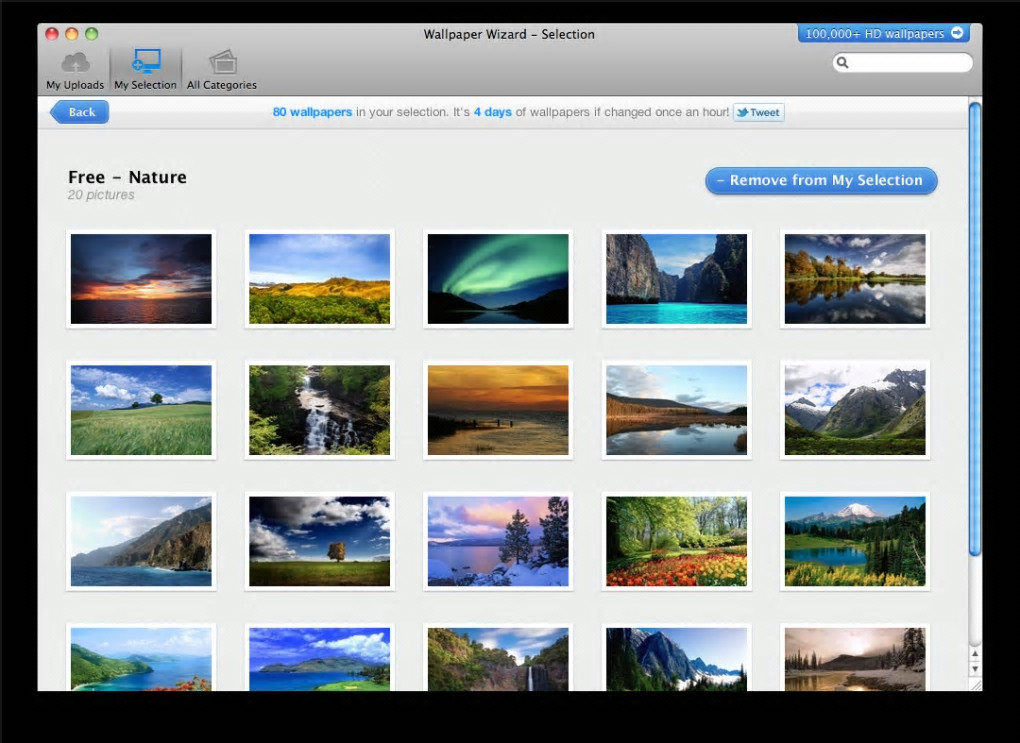Image resolution: width=1020 pixels, height=743 pixels.
Task: Select the turquoise lagoon cliffs thumbnail
Action: (x=677, y=279)
